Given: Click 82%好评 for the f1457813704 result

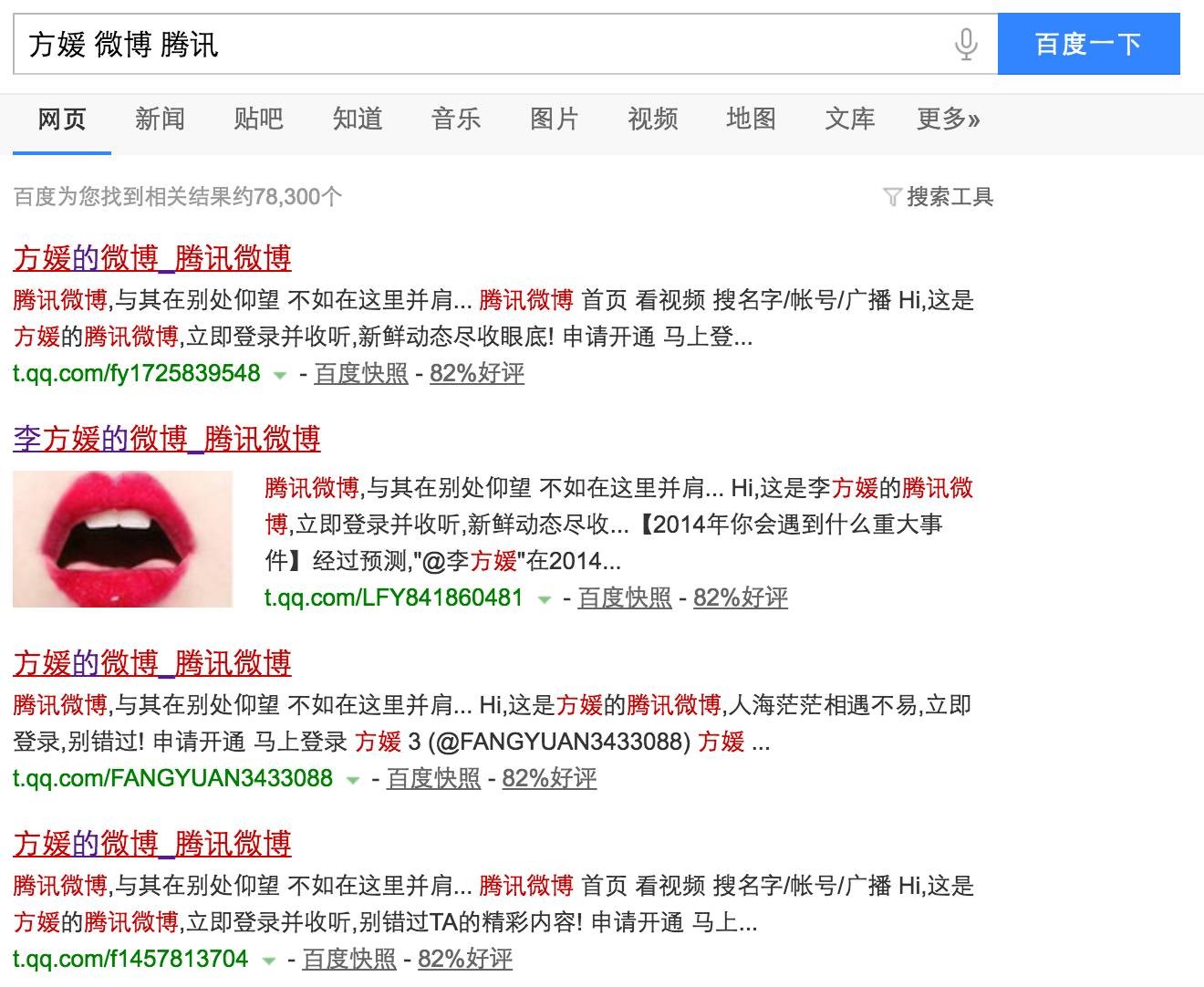Looking at the screenshot, I should tap(465, 959).
